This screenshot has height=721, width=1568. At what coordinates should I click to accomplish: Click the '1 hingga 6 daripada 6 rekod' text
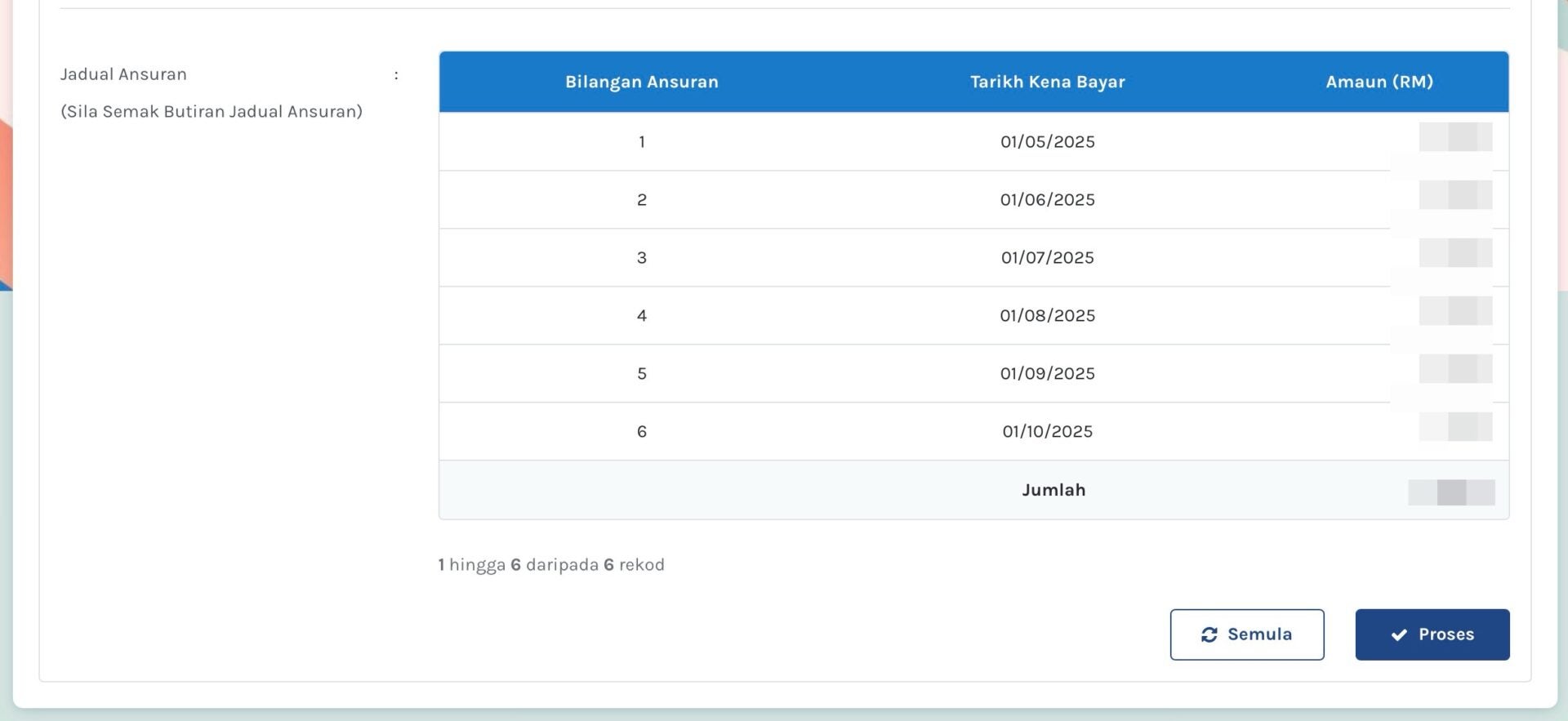[551, 565]
